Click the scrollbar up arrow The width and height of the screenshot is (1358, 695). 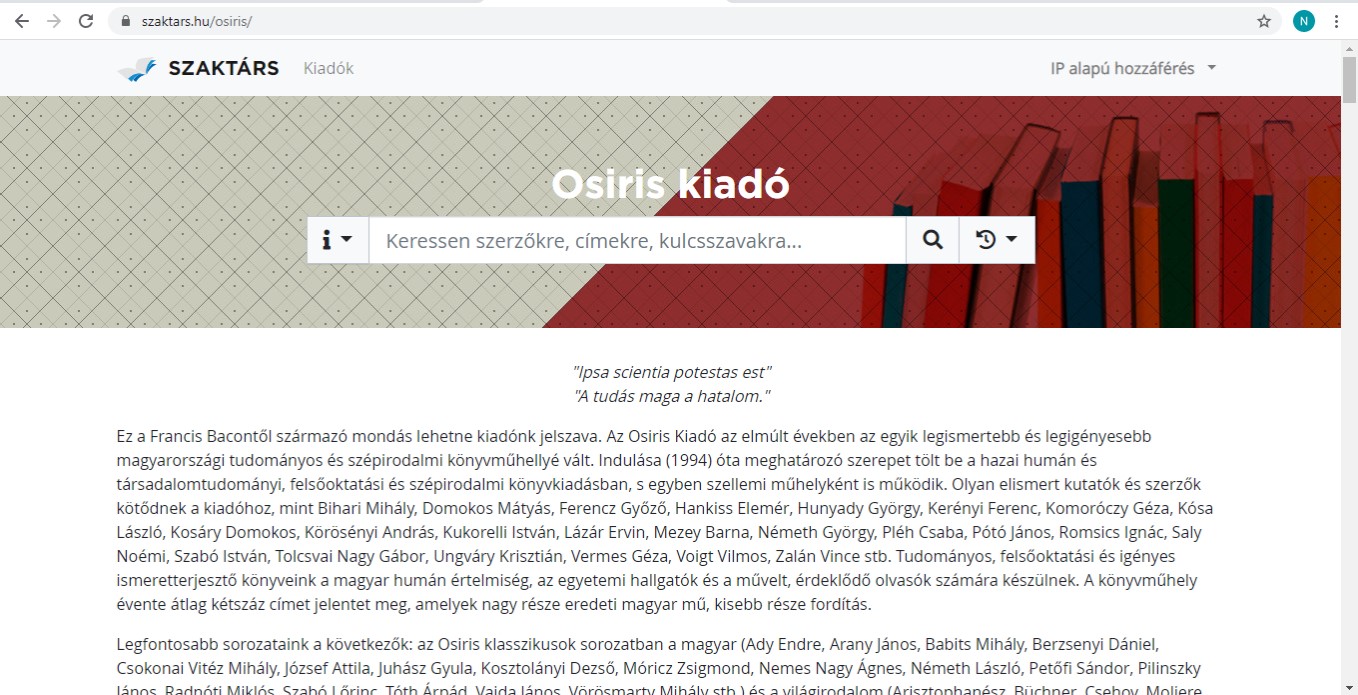pos(1349,48)
